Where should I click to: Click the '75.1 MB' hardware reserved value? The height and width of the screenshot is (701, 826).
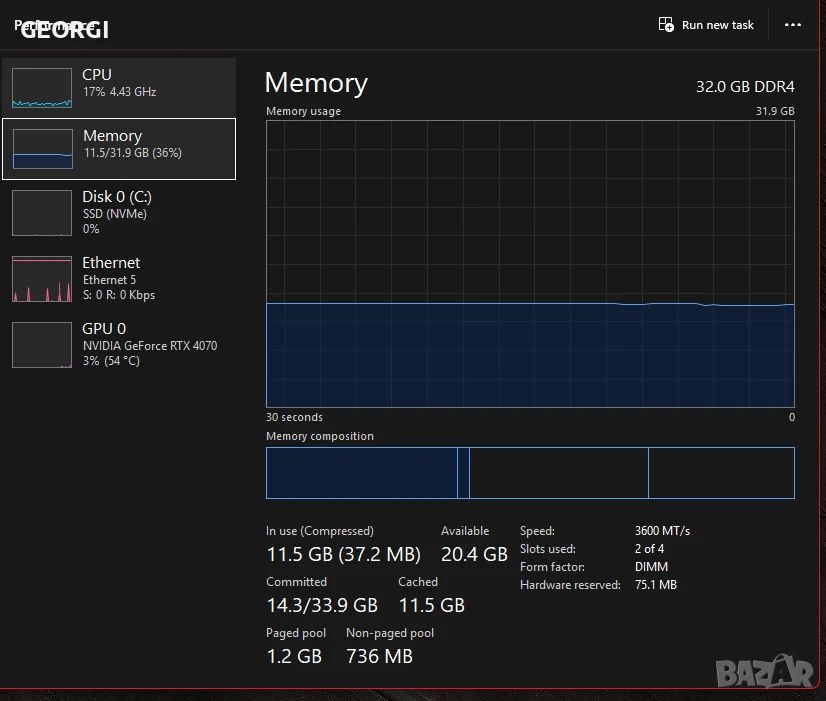tap(656, 585)
